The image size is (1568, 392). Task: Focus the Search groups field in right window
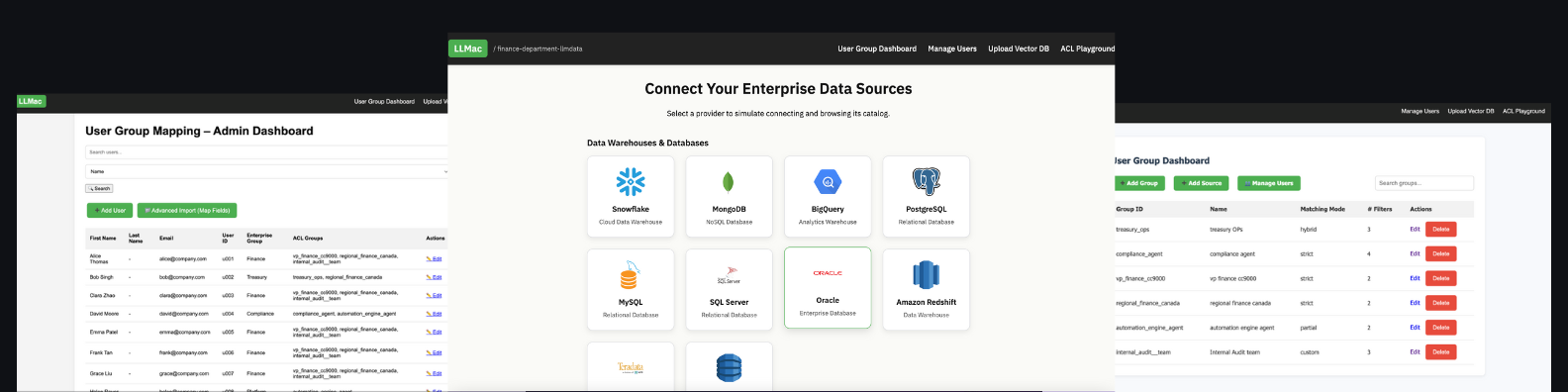1424,183
